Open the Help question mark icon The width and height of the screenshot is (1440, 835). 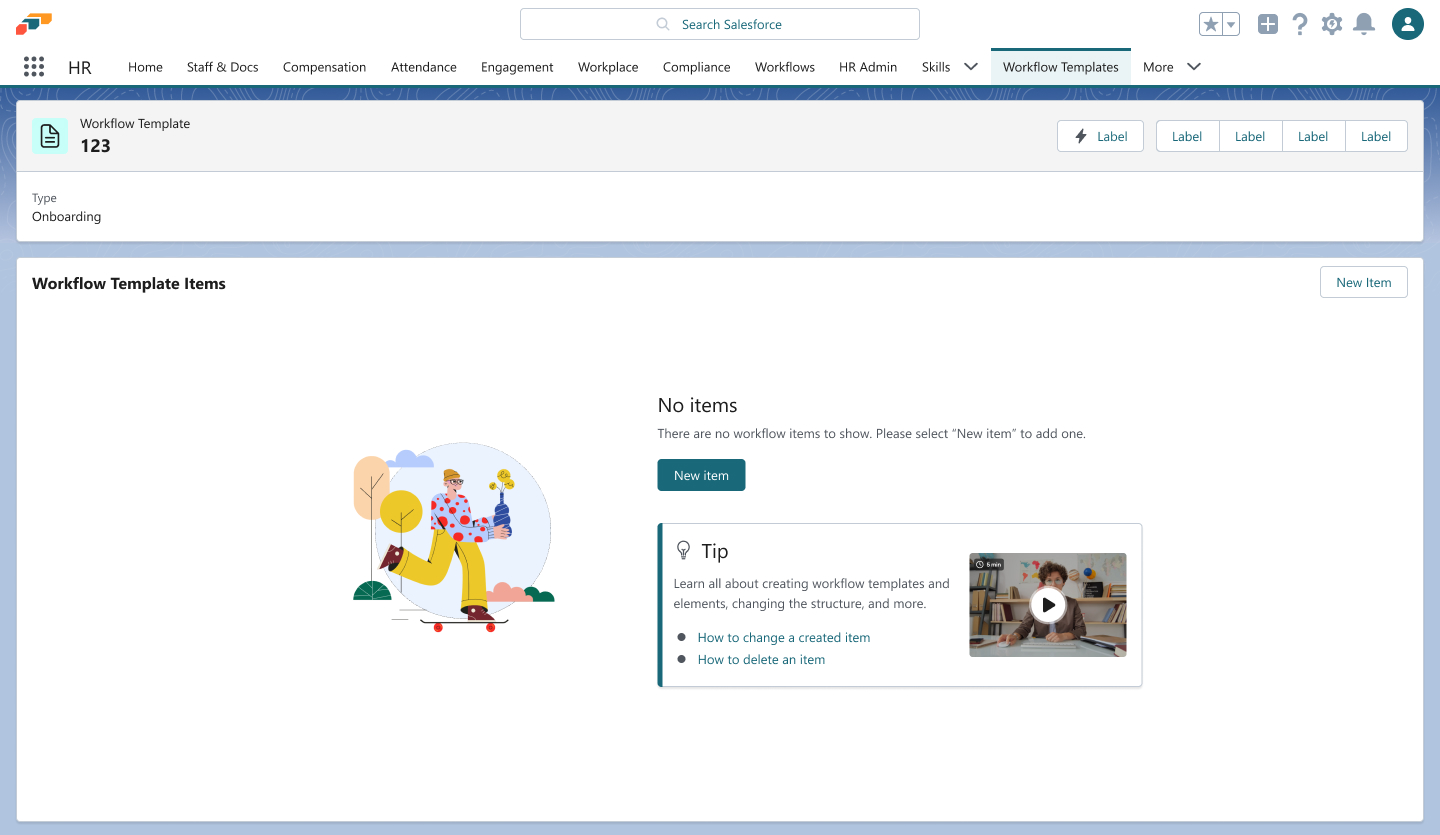click(1300, 25)
